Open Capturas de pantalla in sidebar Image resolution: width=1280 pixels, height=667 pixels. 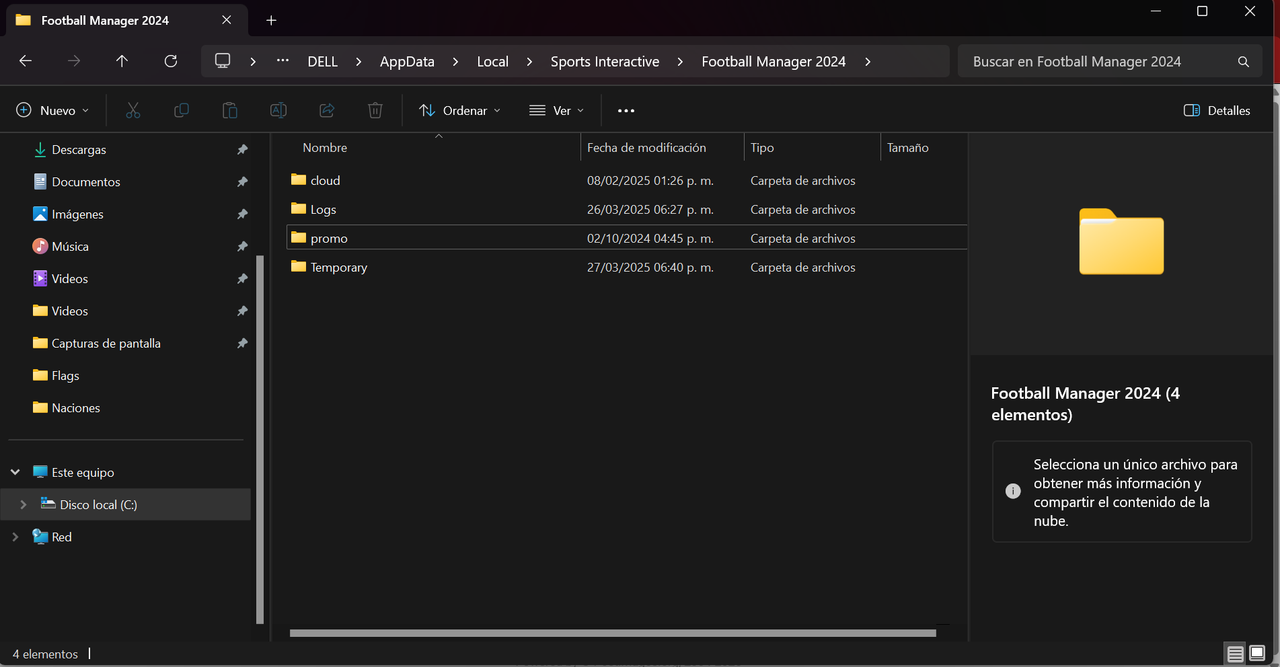click(106, 343)
